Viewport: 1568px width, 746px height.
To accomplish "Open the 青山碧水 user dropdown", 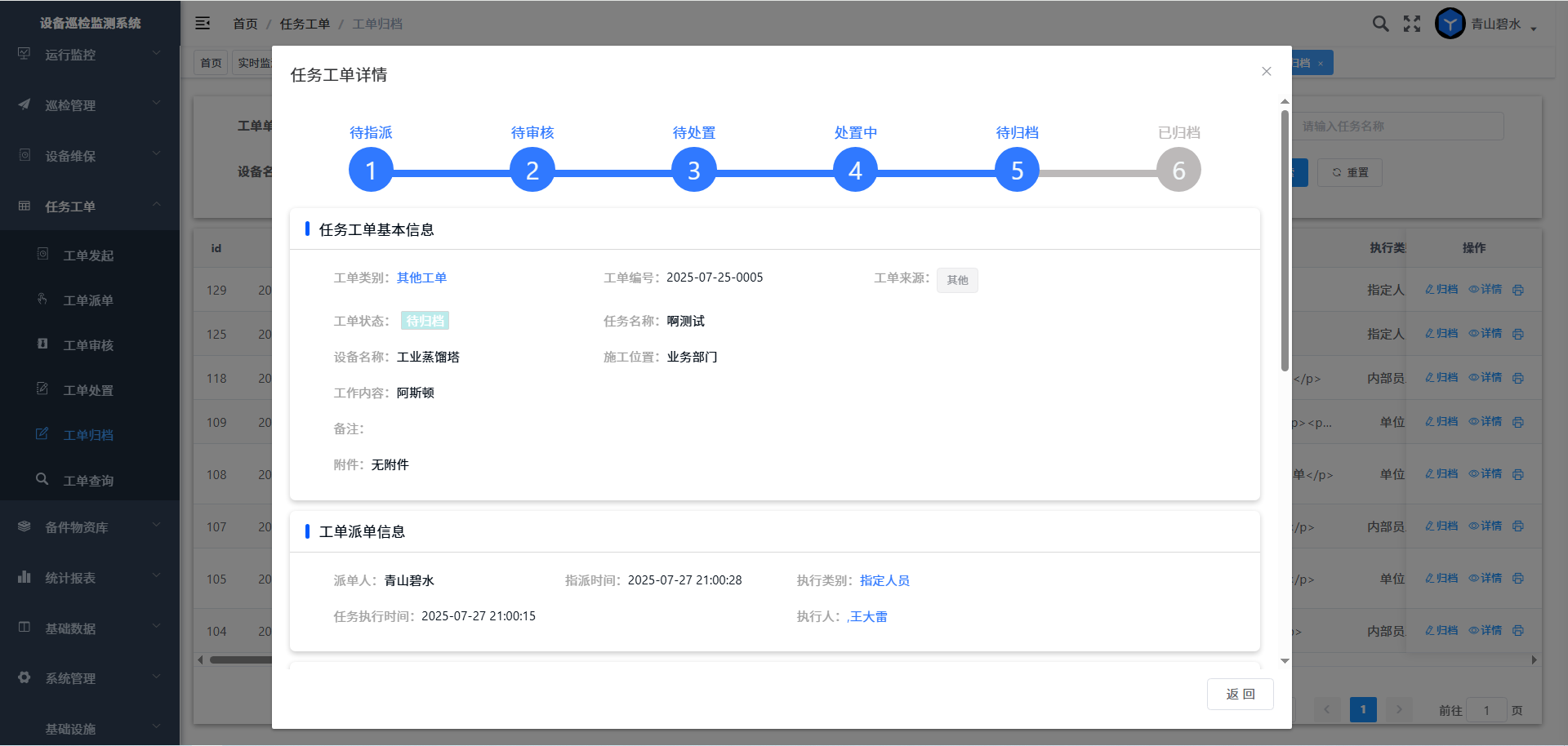I will coord(1503,24).
